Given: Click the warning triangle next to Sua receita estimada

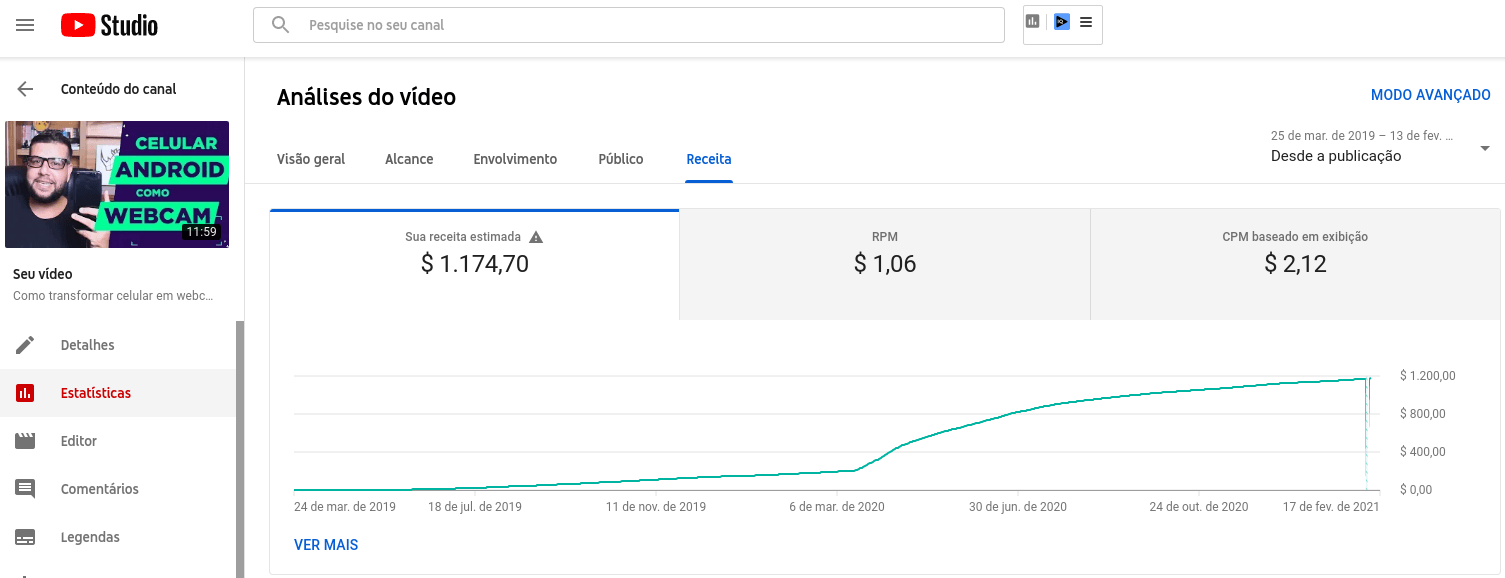Looking at the screenshot, I should point(536,237).
